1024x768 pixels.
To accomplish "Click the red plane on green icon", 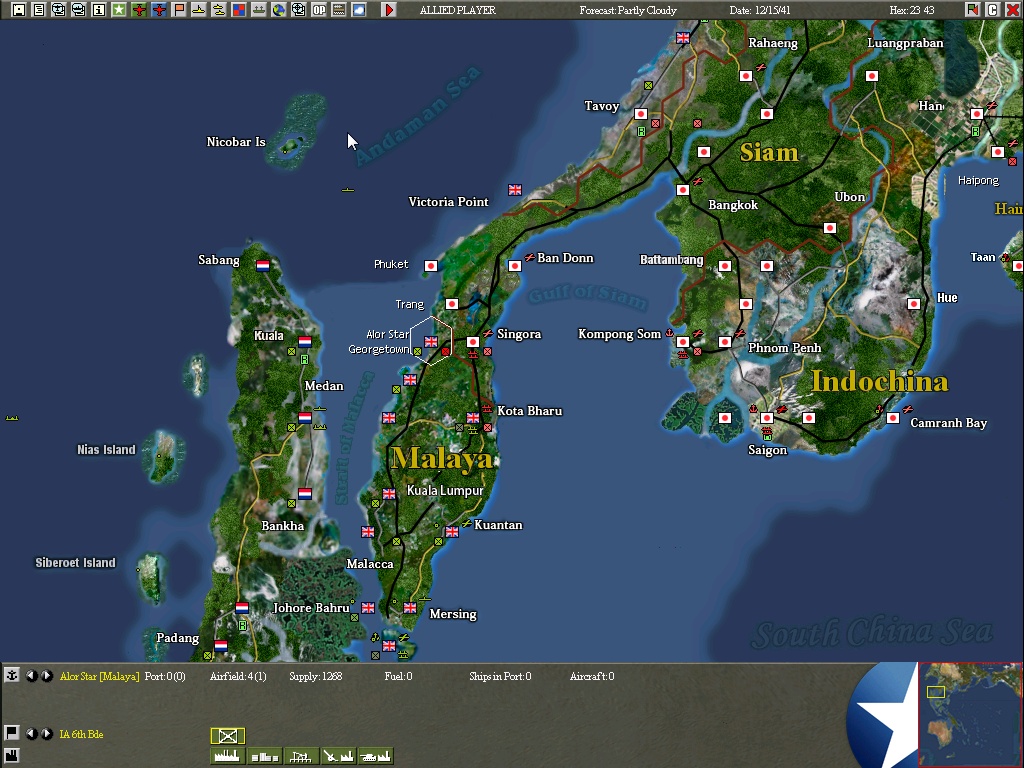I will pos(138,10).
